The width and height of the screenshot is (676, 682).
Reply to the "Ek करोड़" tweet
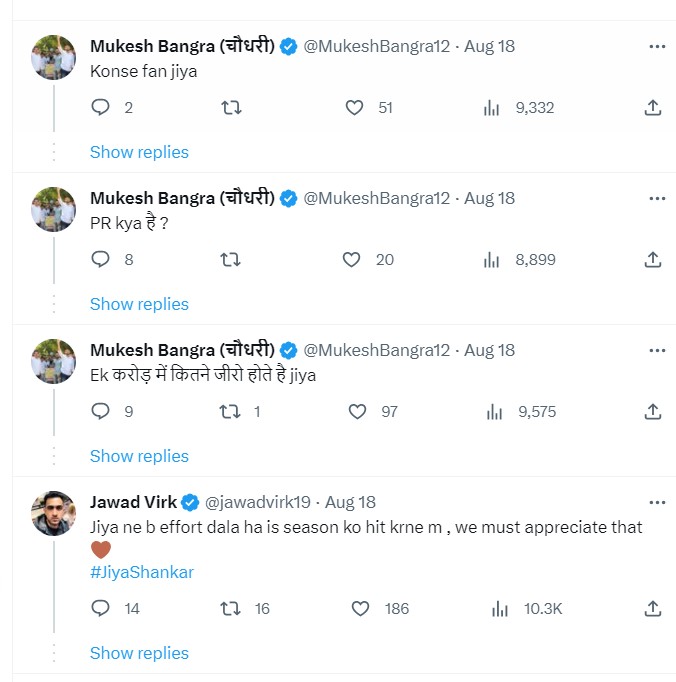pyautogui.click(x=100, y=411)
